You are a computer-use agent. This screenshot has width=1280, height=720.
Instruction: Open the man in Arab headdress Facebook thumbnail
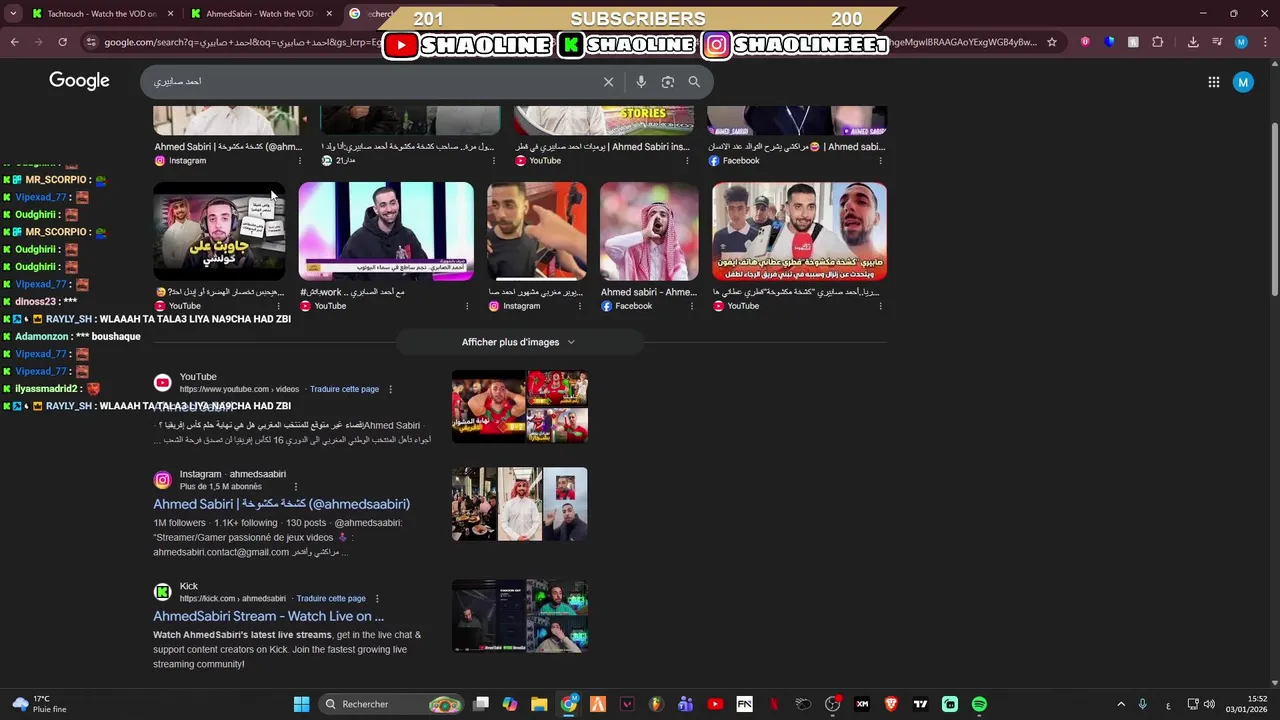(x=649, y=231)
